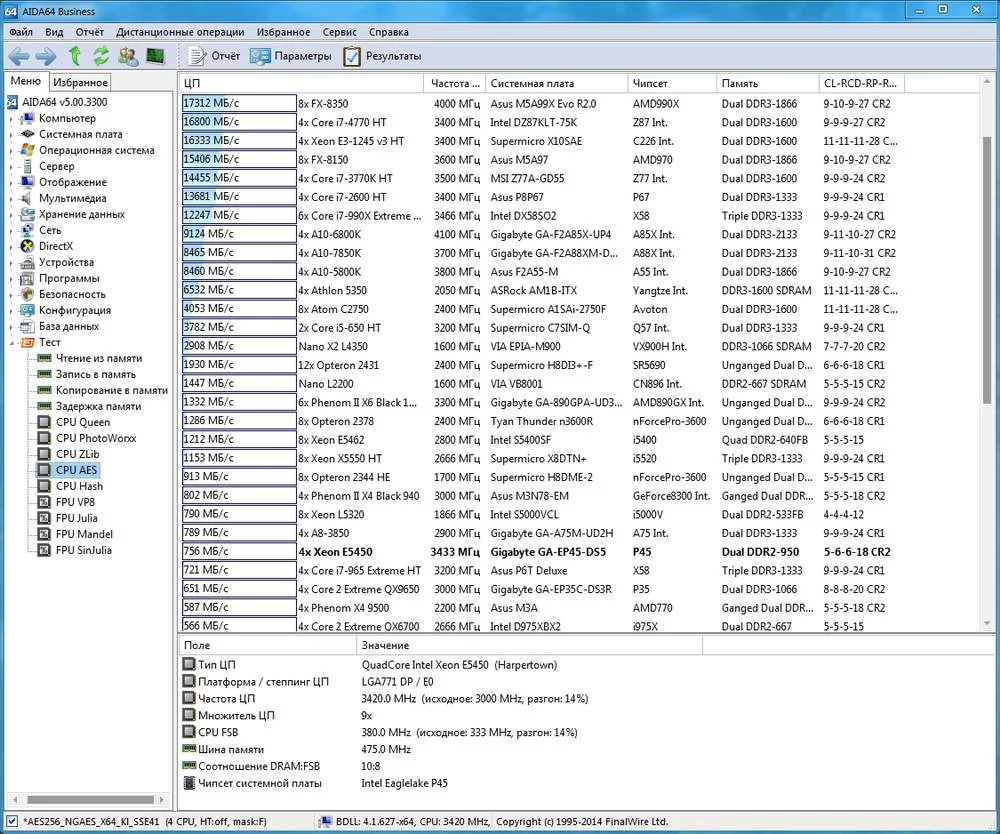Click the Отчёт toolbar button
Screen dimensions: 1000x834
[214, 56]
